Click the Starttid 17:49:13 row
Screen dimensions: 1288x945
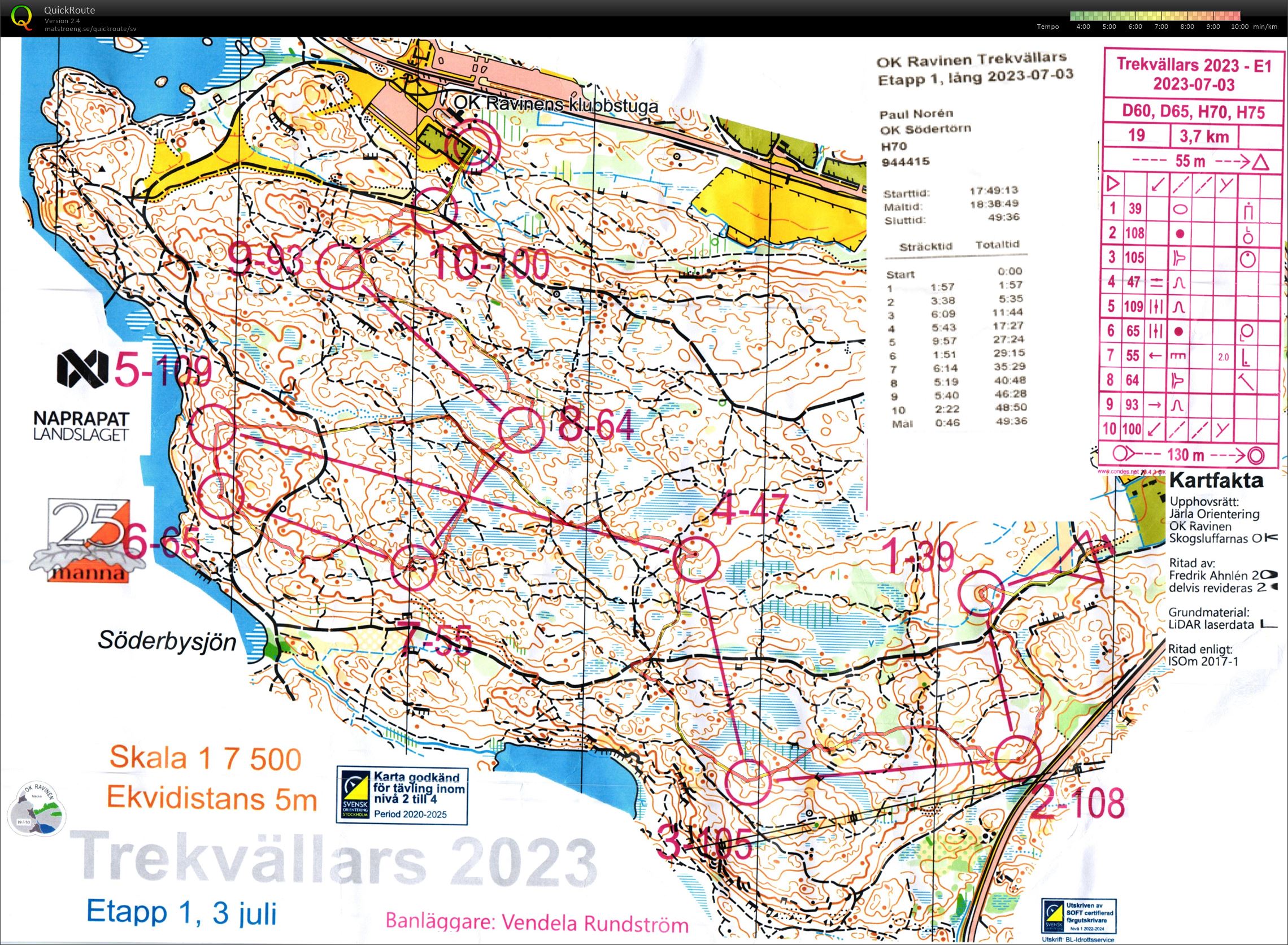coord(950,191)
